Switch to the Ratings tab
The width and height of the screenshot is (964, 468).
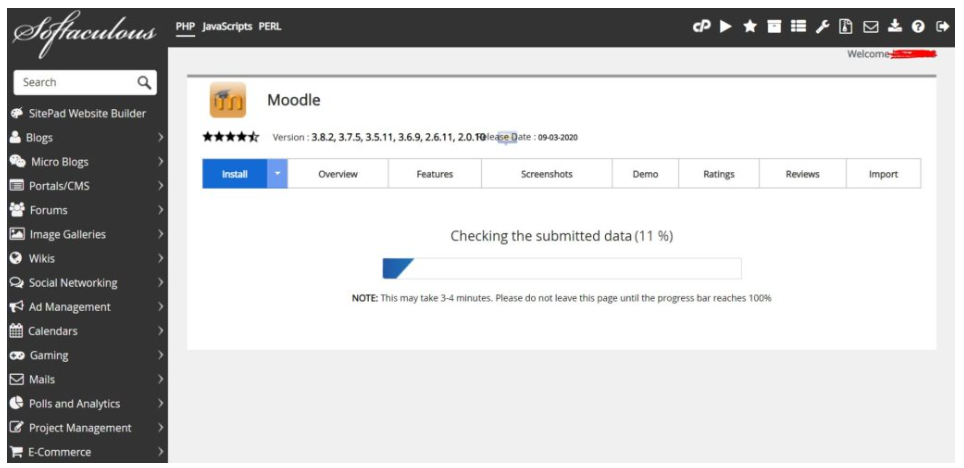tap(719, 174)
